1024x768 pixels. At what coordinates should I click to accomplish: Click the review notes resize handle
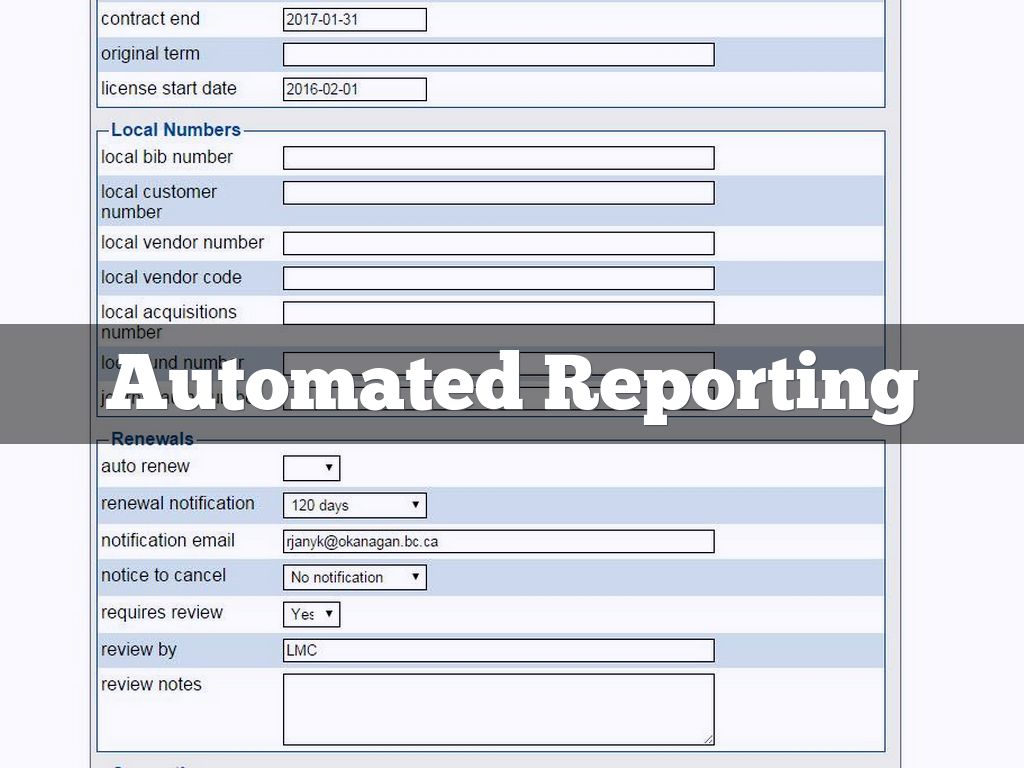click(x=709, y=739)
